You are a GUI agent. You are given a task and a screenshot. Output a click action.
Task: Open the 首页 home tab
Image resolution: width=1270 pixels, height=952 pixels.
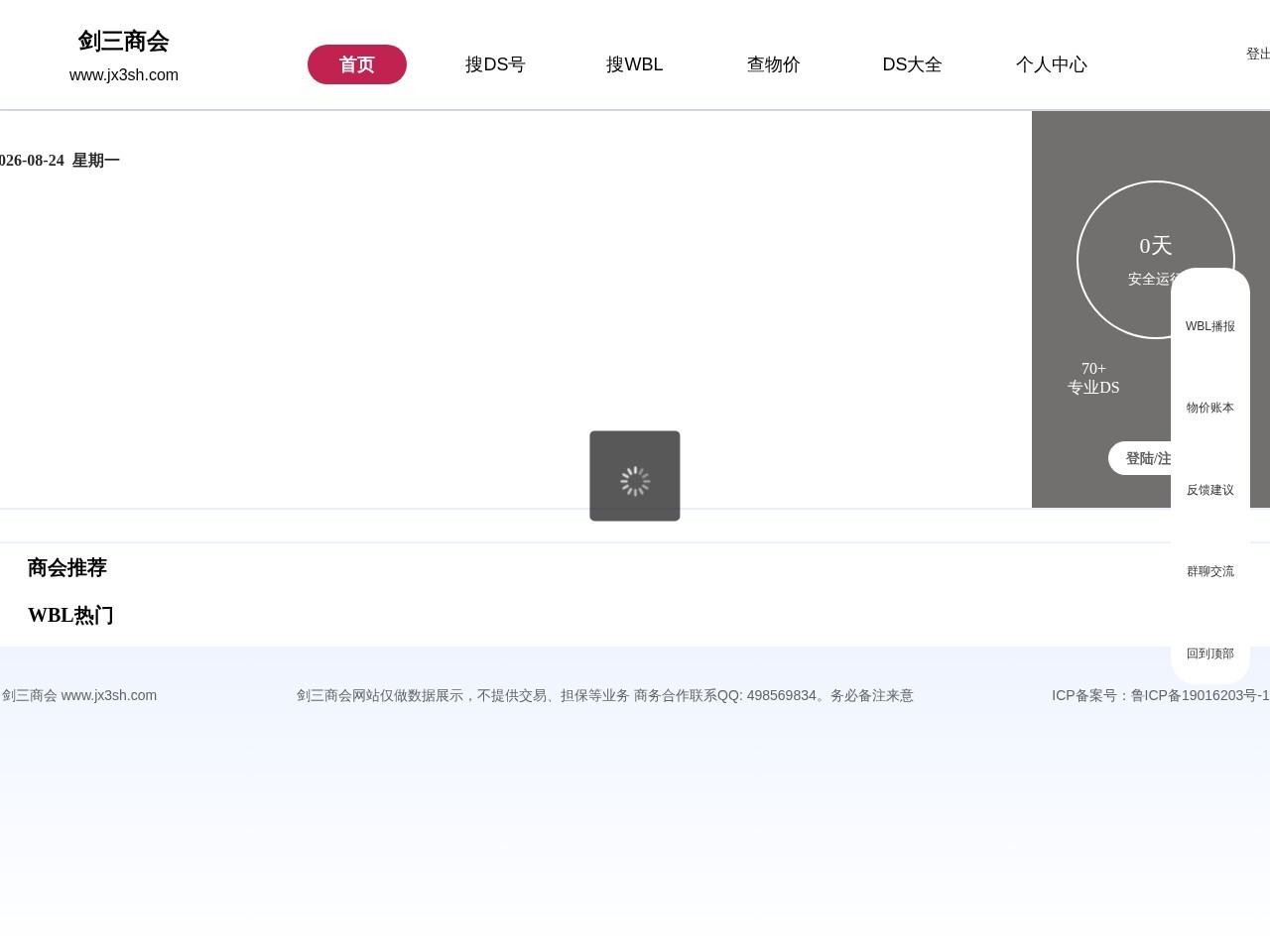click(357, 64)
